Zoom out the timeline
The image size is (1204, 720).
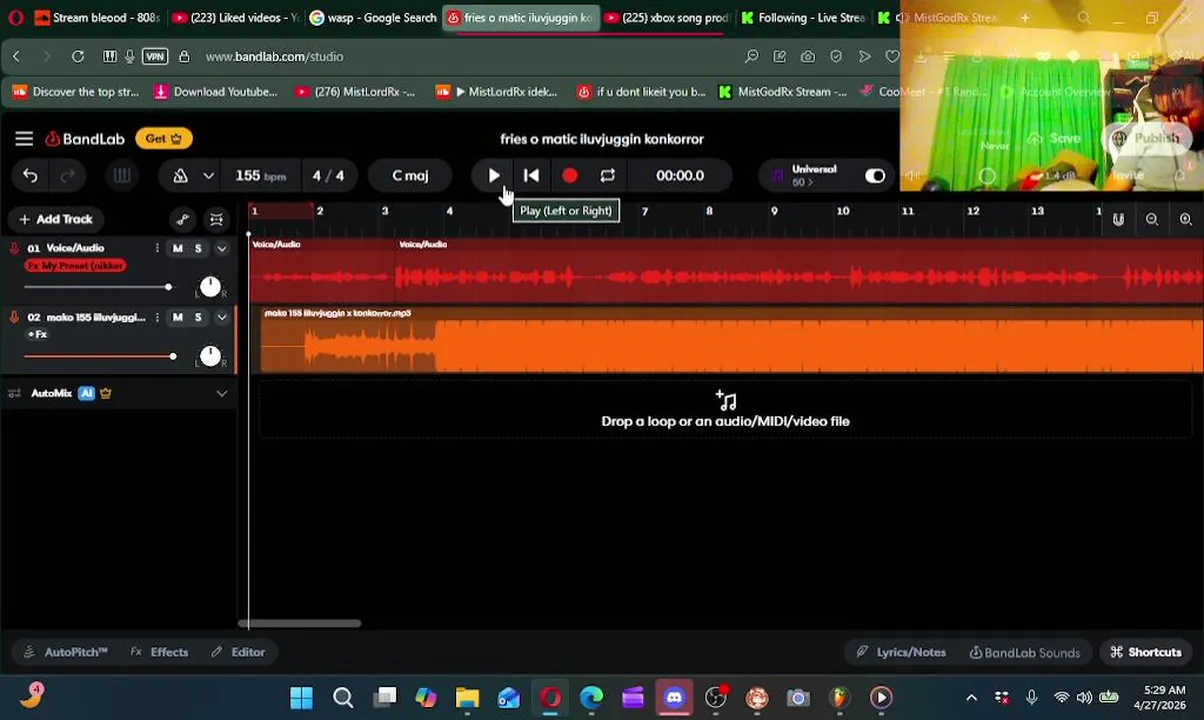(x=1152, y=220)
